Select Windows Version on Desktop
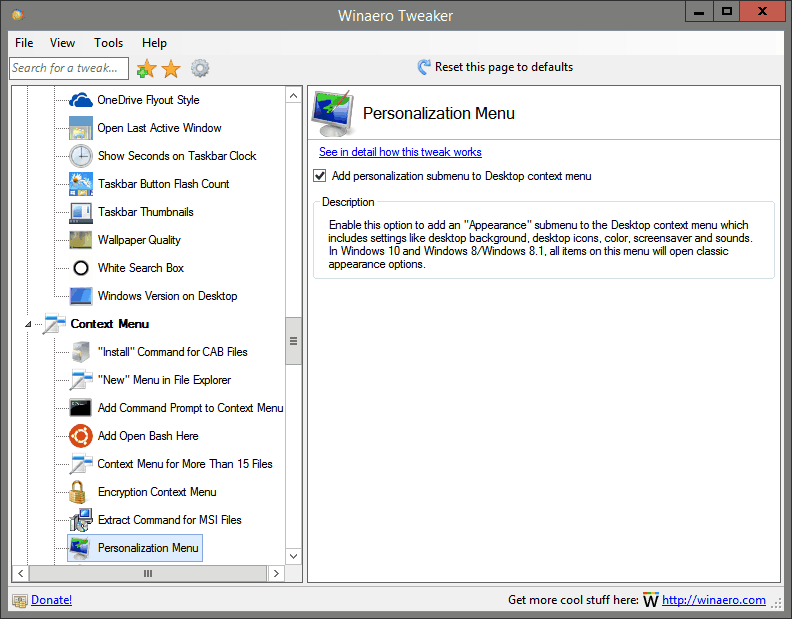The width and height of the screenshot is (792, 619). tap(168, 296)
